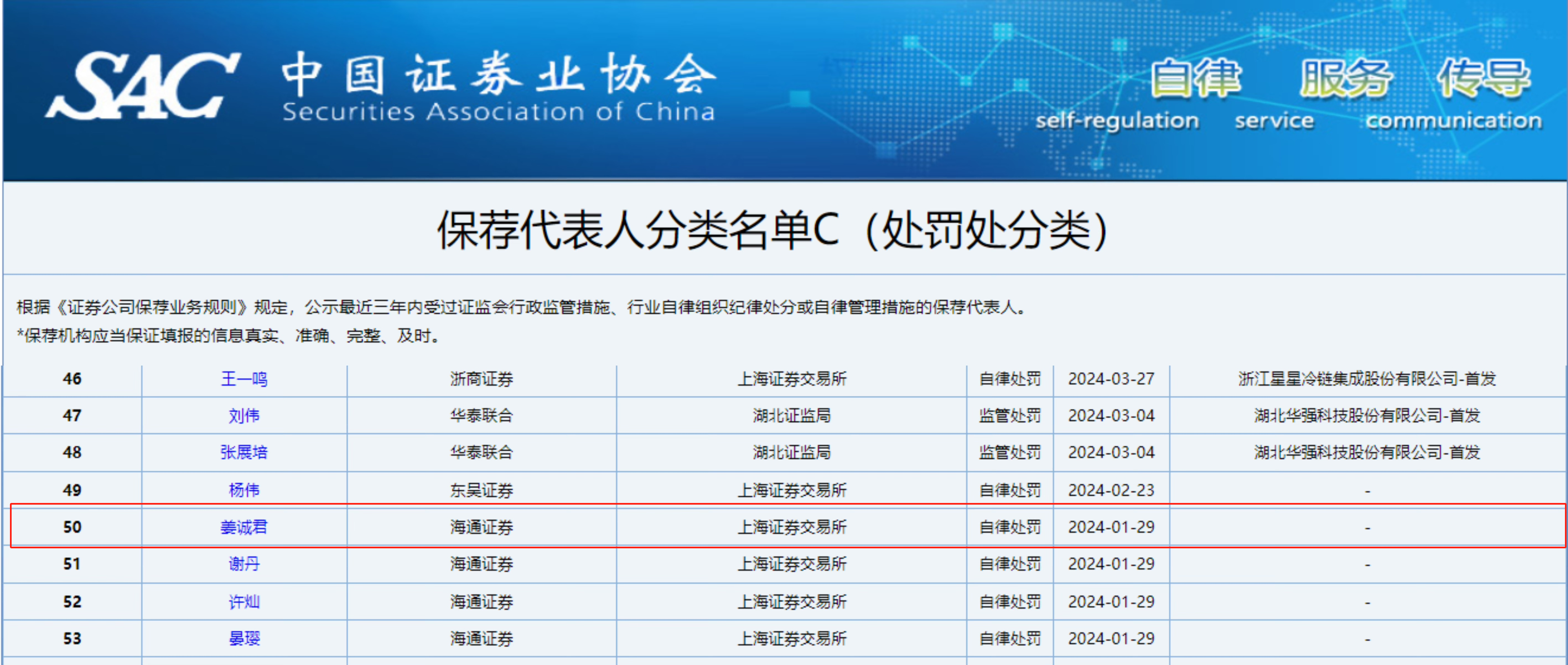Select the 浙商证券 cell in row 46
Screen dimensions: 1568x665
[481, 379]
